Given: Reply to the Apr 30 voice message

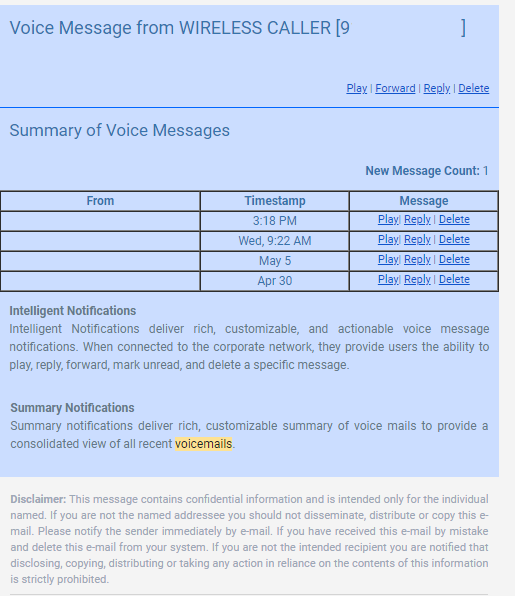Looking at the screenshot, I should point(417,279).
